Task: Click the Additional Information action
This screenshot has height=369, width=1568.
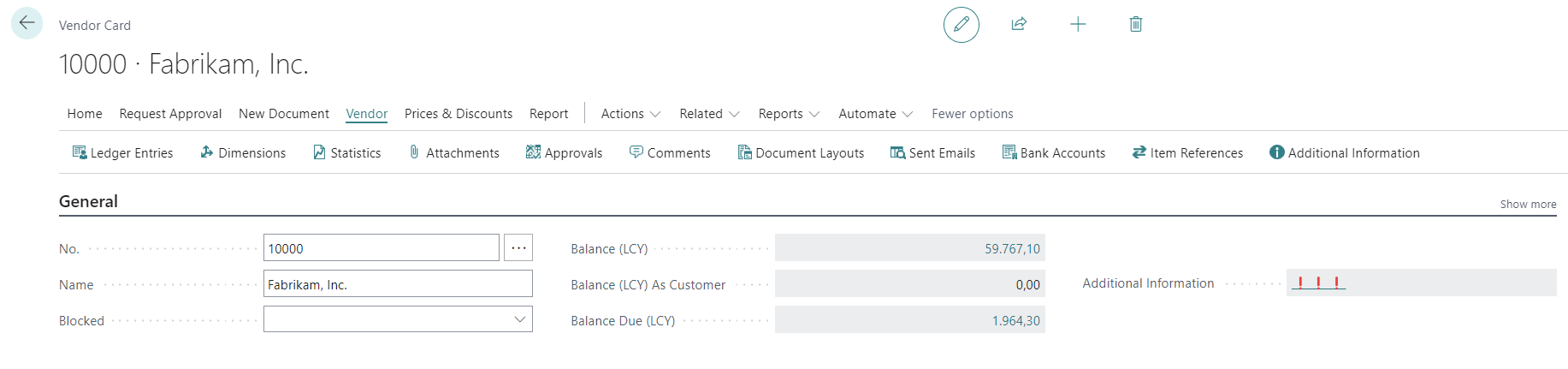Action: click(1344, 152)
